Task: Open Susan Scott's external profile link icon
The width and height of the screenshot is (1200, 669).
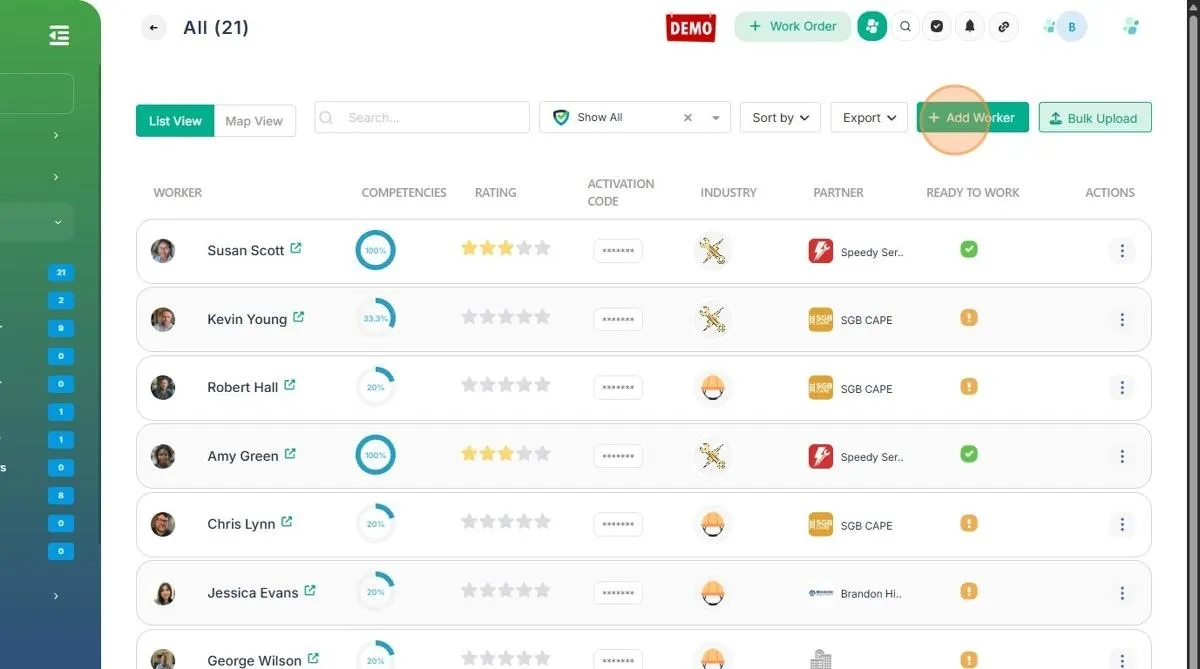Action: pyautogui.click(x=296, y=249)
